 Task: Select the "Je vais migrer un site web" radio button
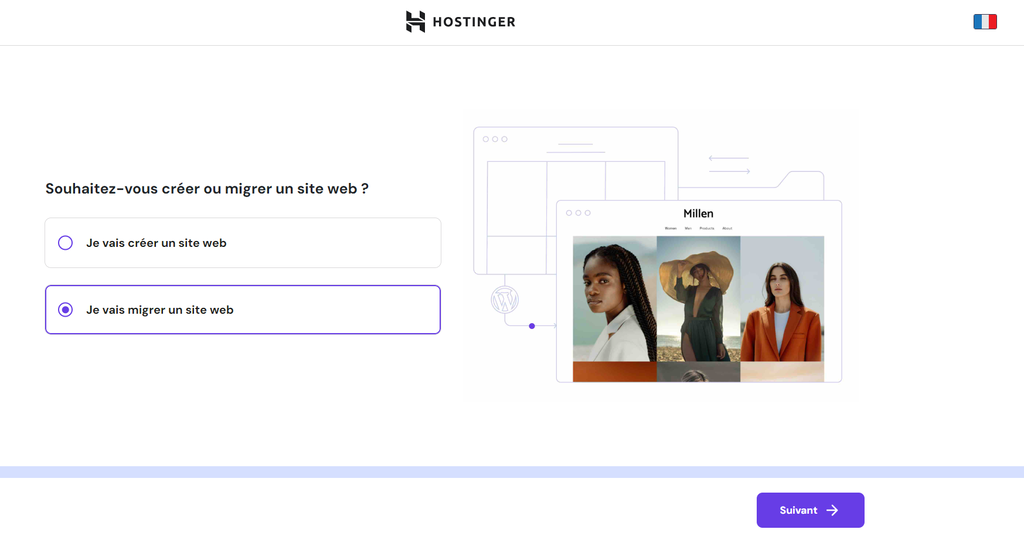coord(65,309)
